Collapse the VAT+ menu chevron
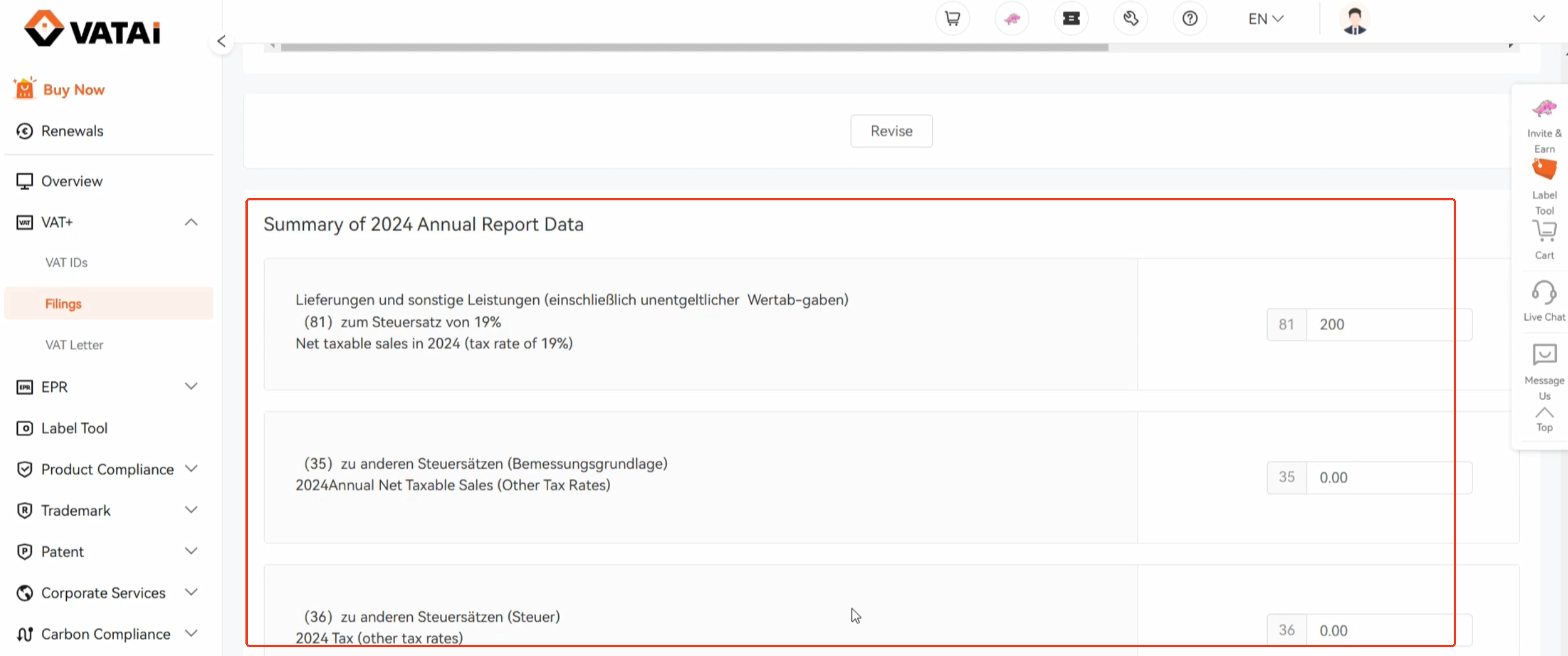This screenshot has width=1568, height=656. [191, 222]
